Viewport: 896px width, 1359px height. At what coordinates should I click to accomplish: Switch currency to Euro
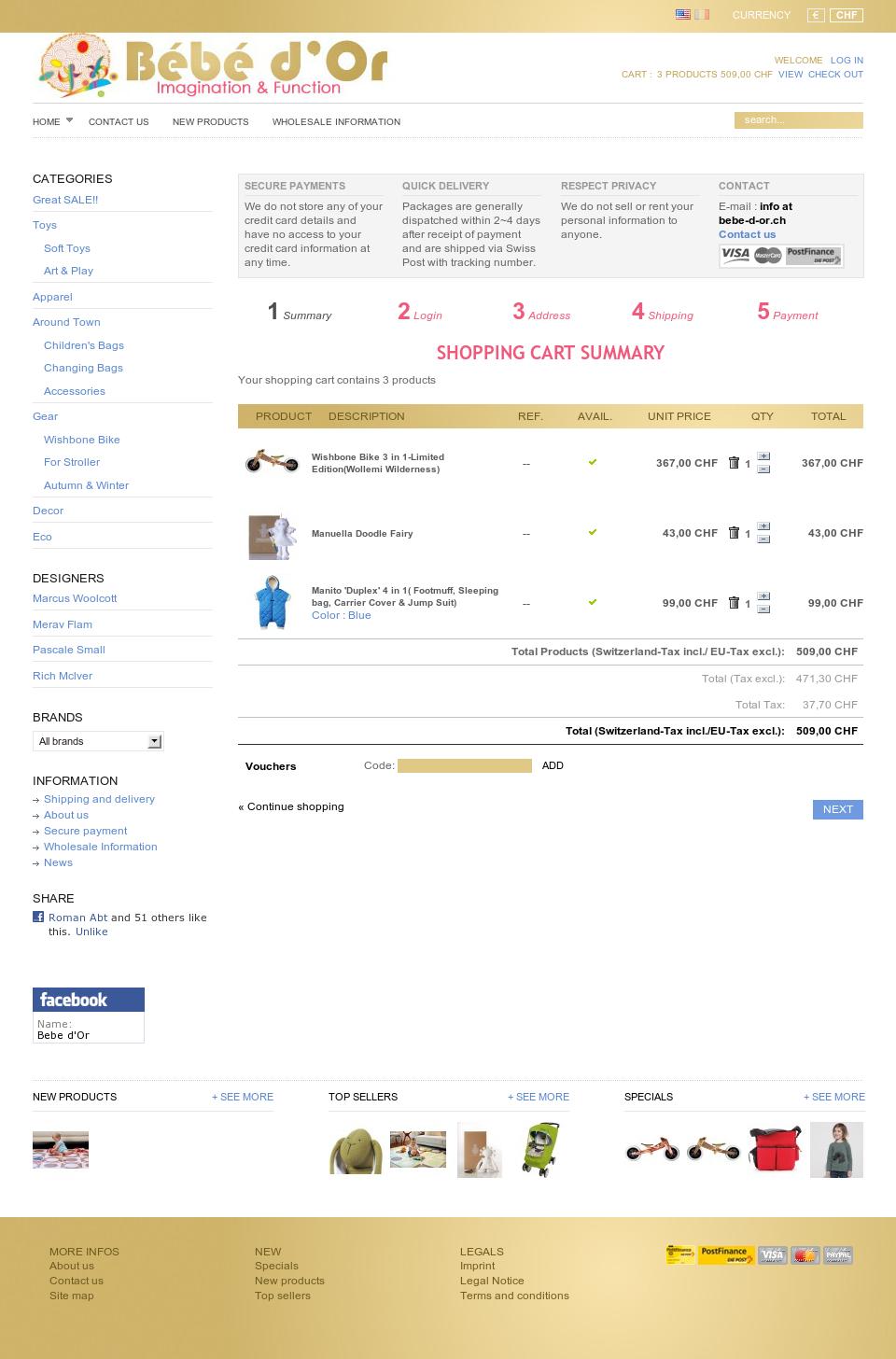point(816,15)
